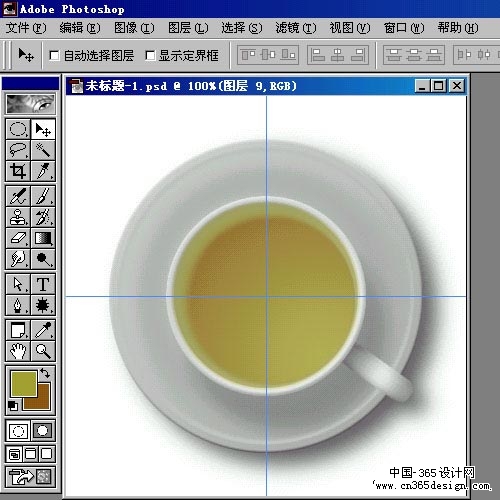Enable the 自动选择图层 checkbox
This screenshot has height=500, width=500.
click(54, 55)
